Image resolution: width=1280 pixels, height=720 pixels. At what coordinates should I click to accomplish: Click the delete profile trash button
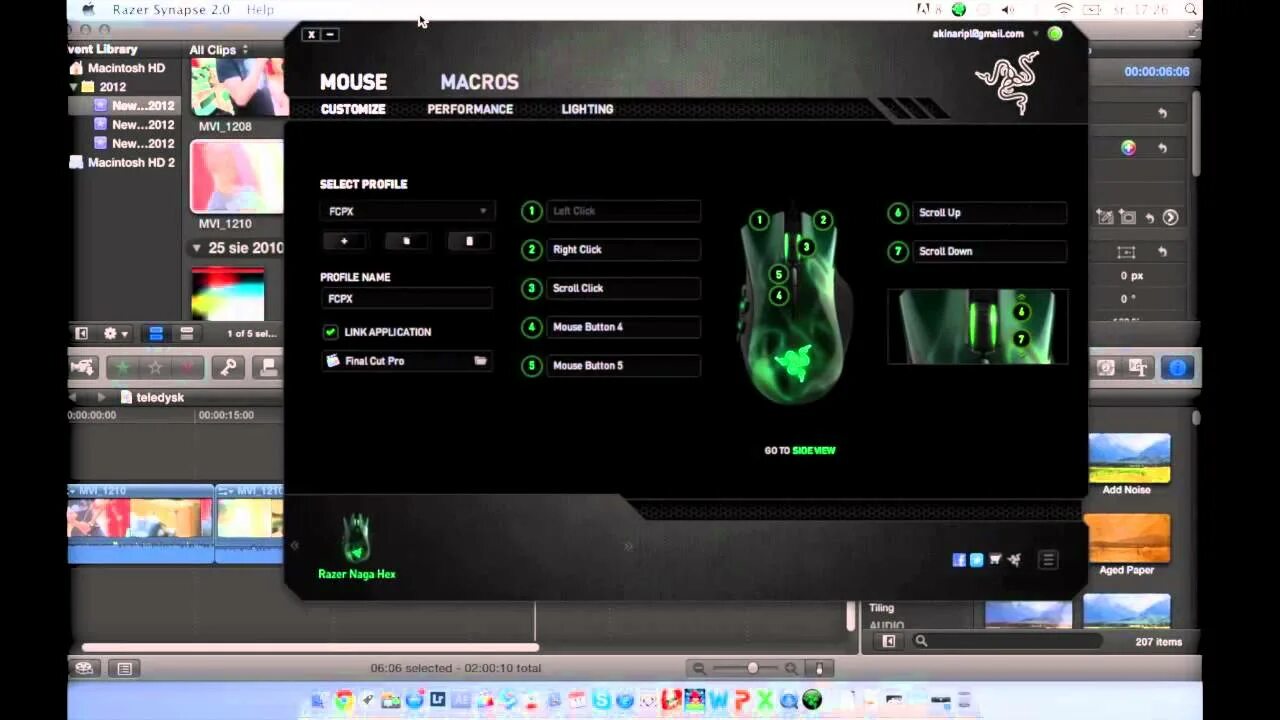point(469,241)
